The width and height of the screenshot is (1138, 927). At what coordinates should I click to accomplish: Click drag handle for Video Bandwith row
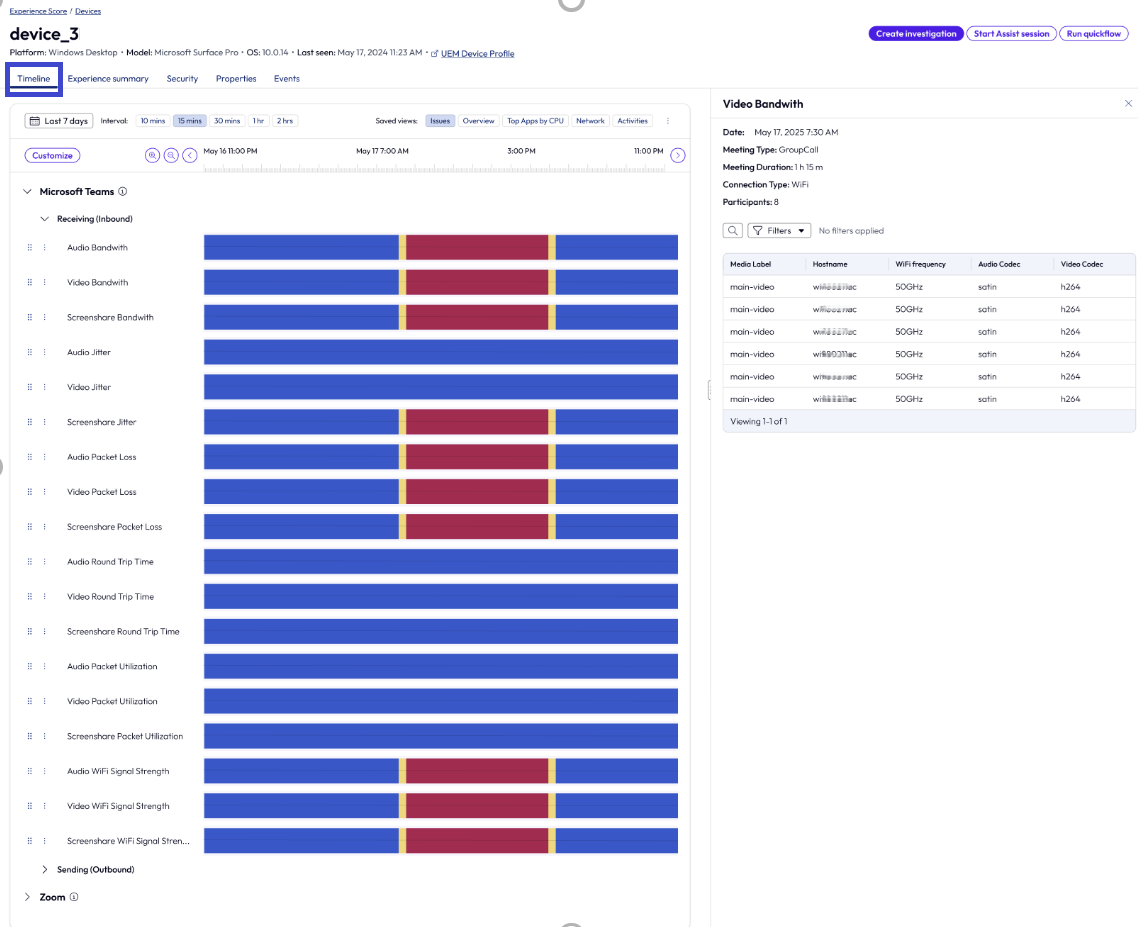point(30,282)
